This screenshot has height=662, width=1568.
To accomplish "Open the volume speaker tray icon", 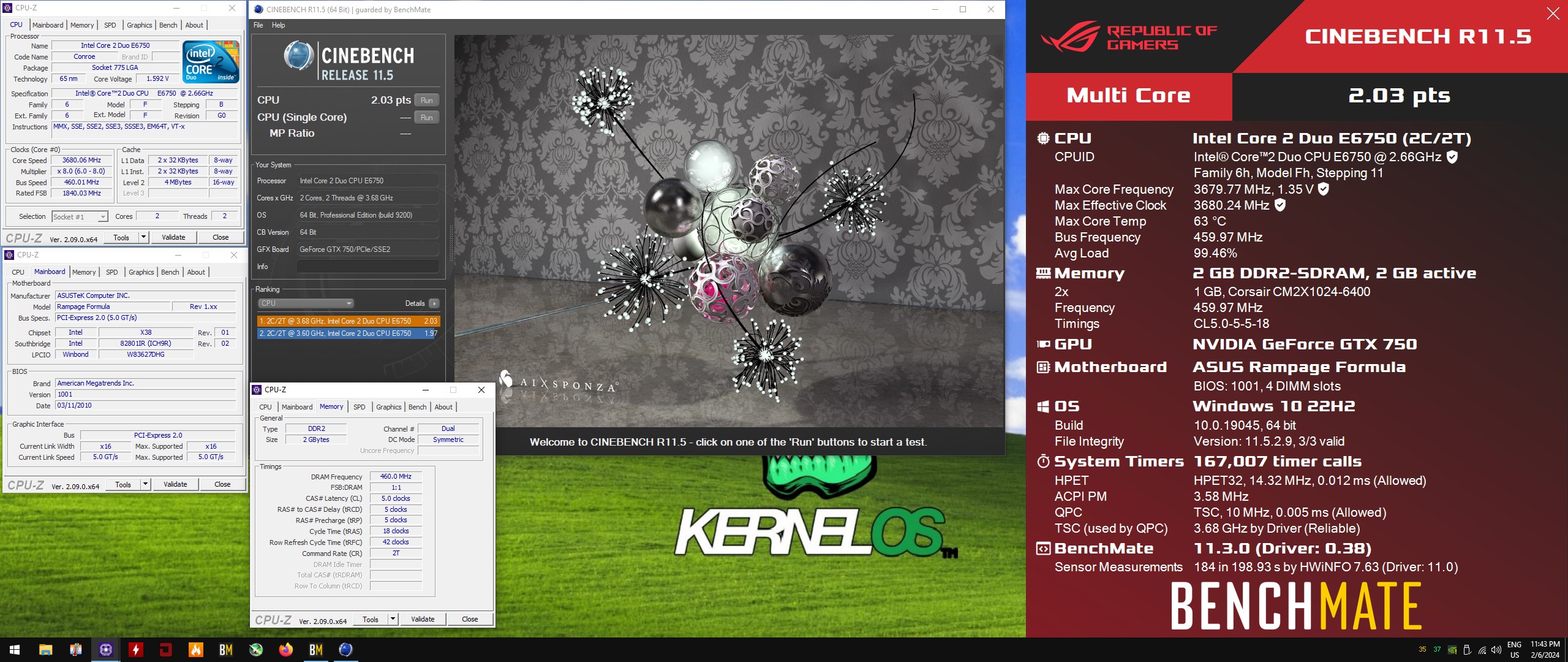I will pos(1496,650).
